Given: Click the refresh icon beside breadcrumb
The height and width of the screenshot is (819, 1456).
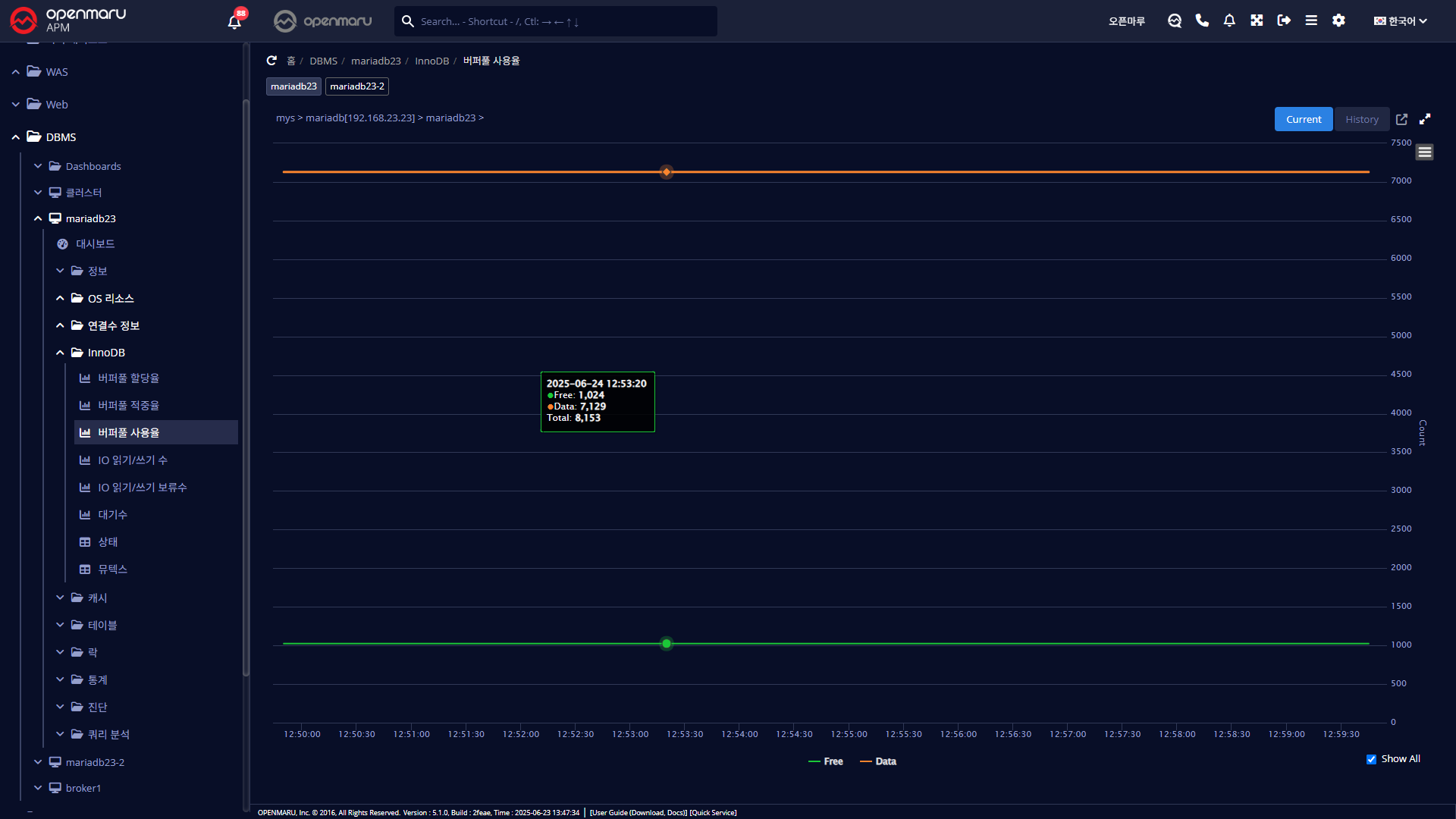Looking at the screenshot, I should point(271,61).
